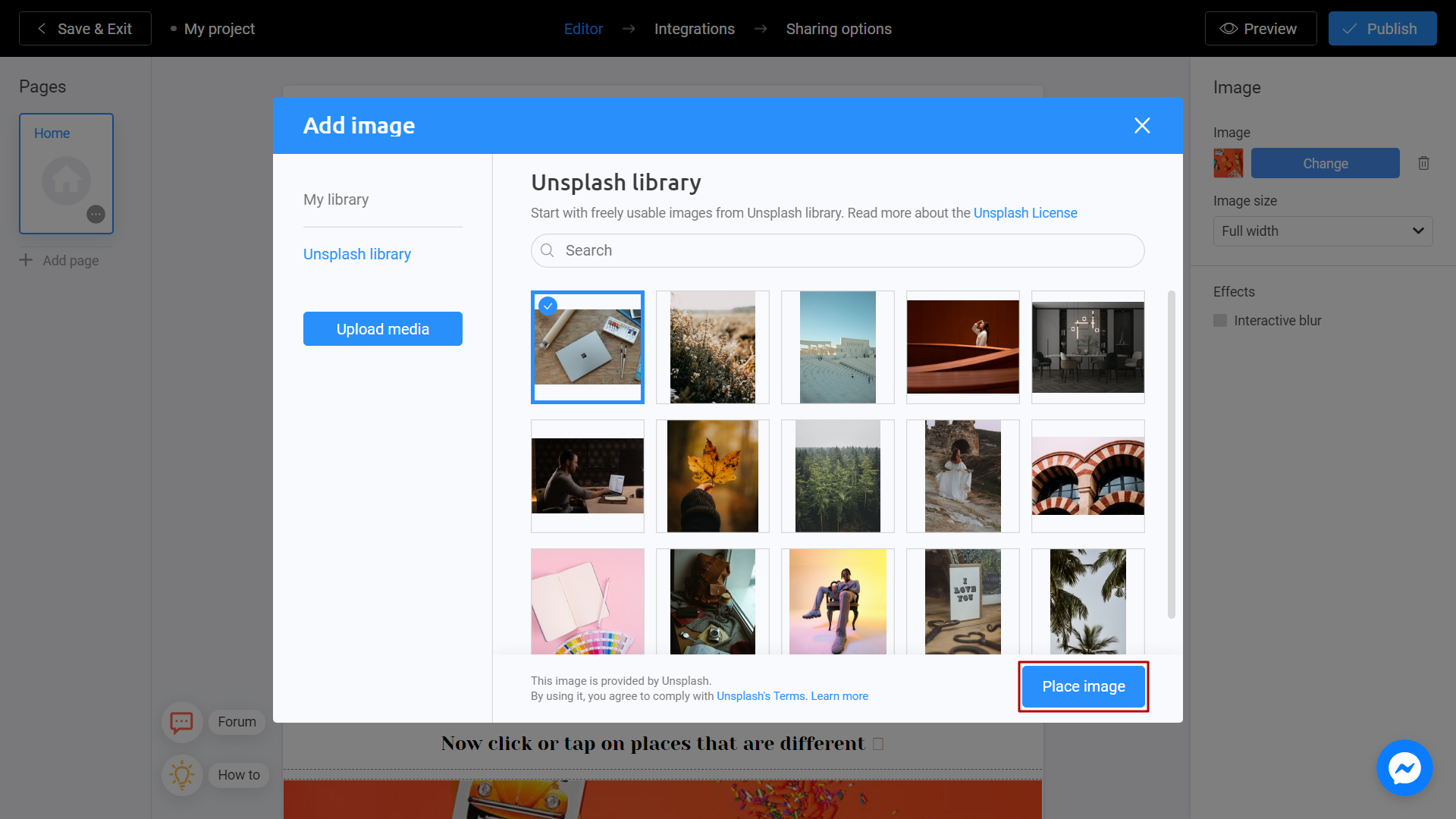The image size is (1456, 819).
Task: Open the Unsplash License link
Action: 1025,213
